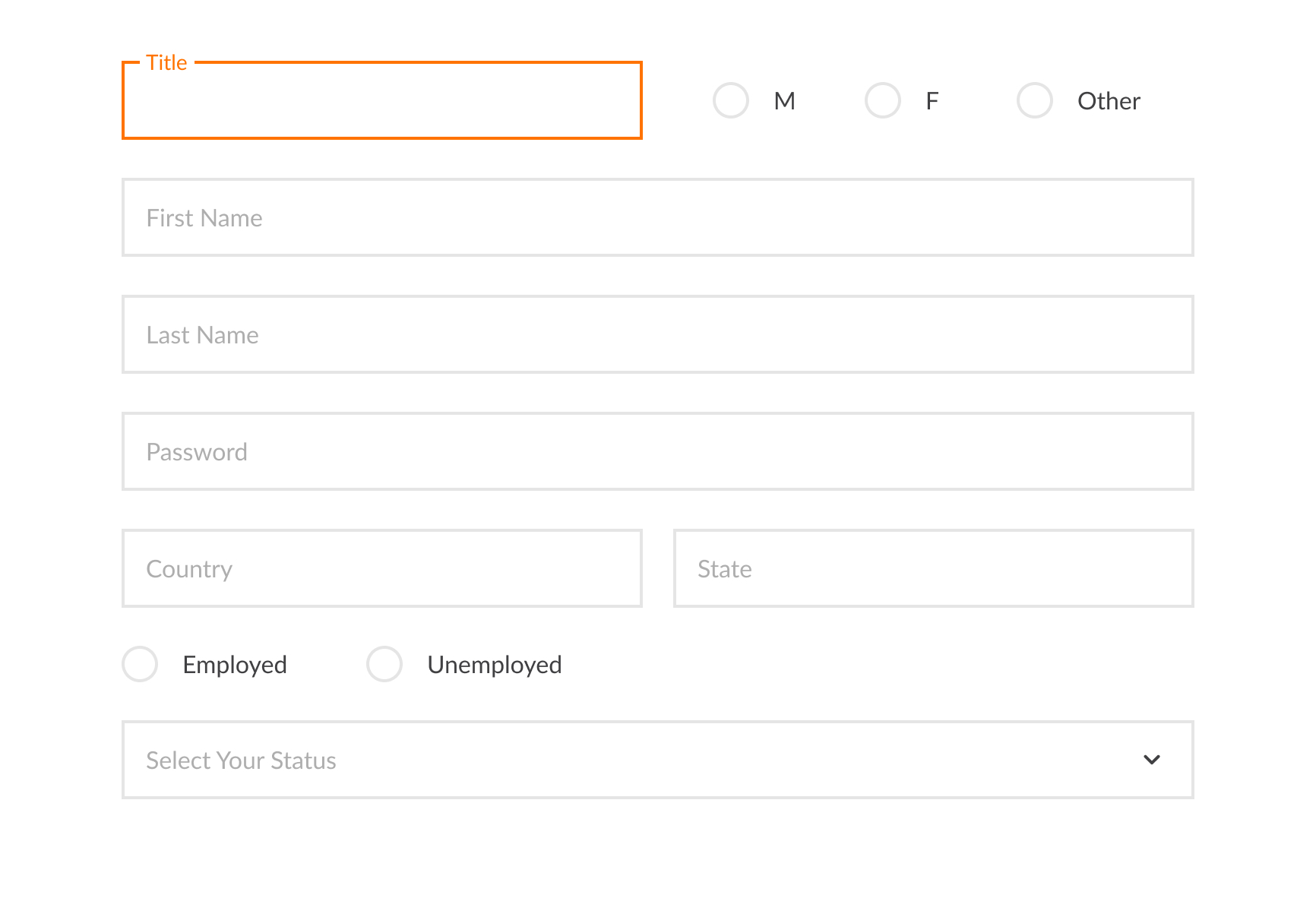Select the M gender radio button
Screen dimensions: 1316x898
pos(730,100)
